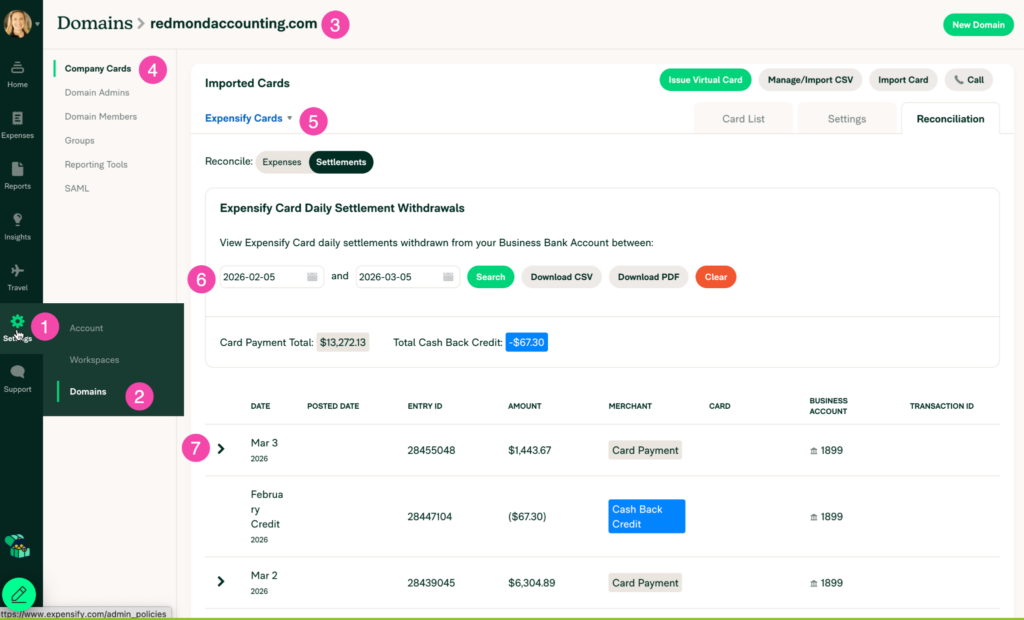Open Domain Members in the domain menu
The width and height of the screenshot is (1024, 620).
click(x=101, y=116)
